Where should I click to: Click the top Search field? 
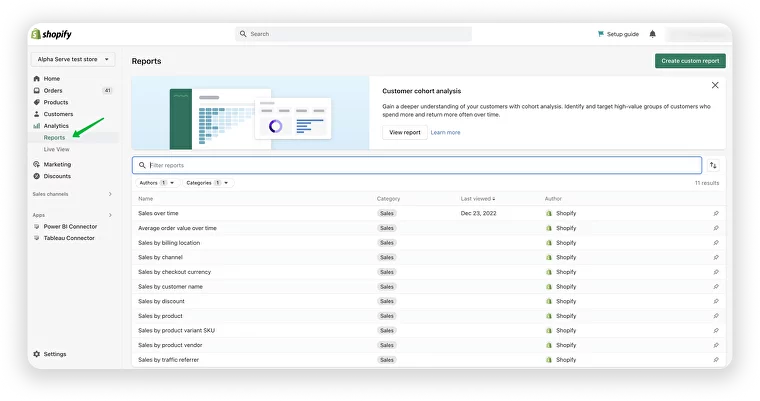[353, 34]
